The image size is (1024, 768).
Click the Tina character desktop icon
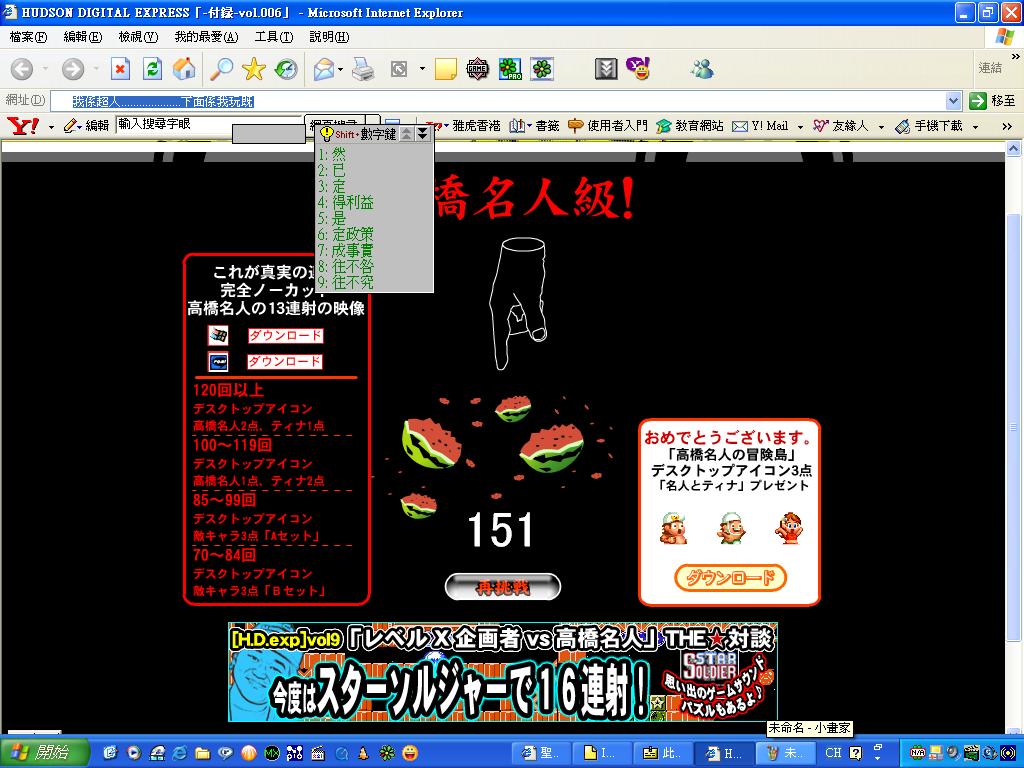click(x=788, y=528)
